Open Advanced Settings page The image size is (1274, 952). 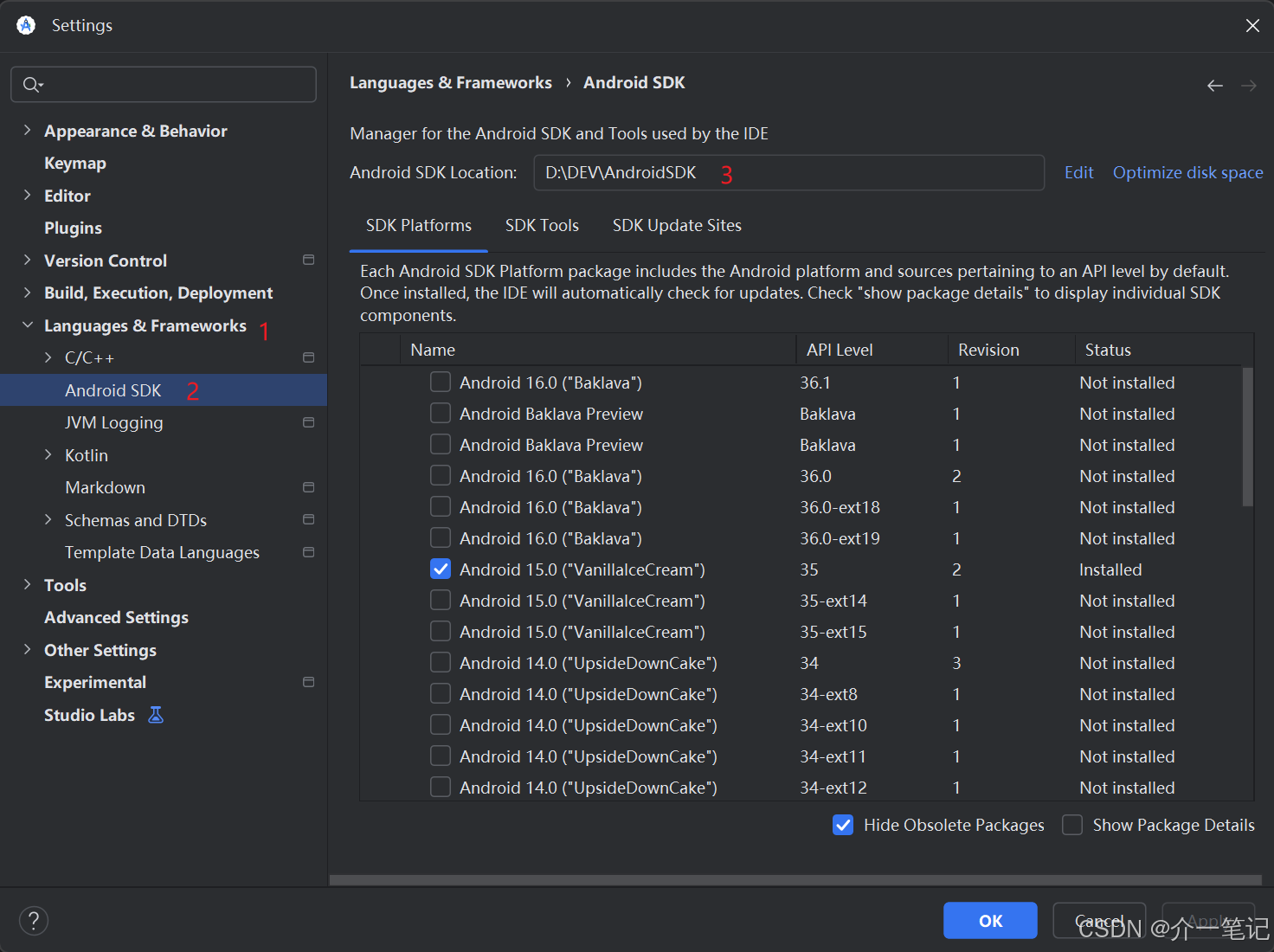click(116, 617)
